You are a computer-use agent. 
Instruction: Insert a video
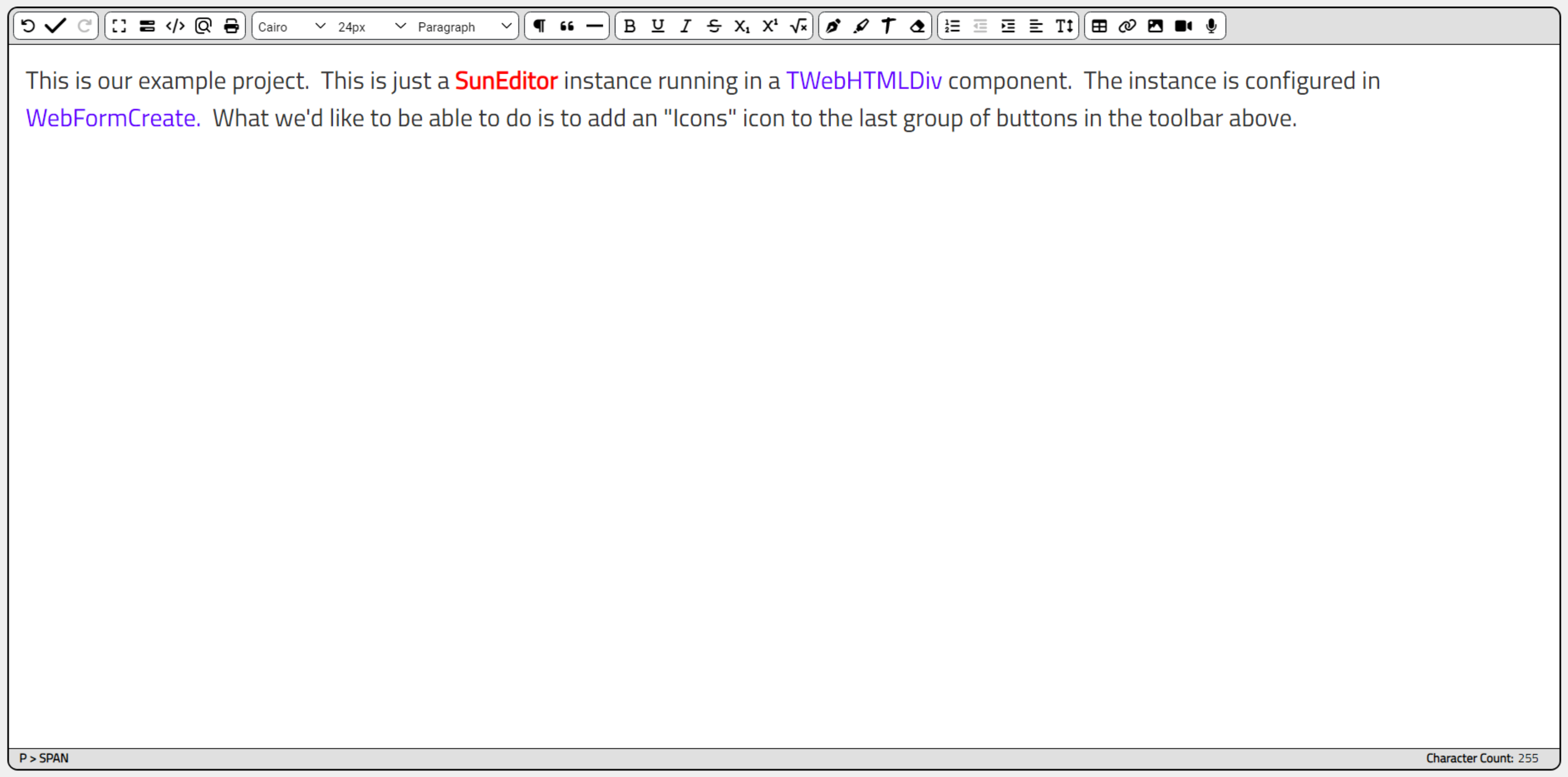click(1184, 26)
